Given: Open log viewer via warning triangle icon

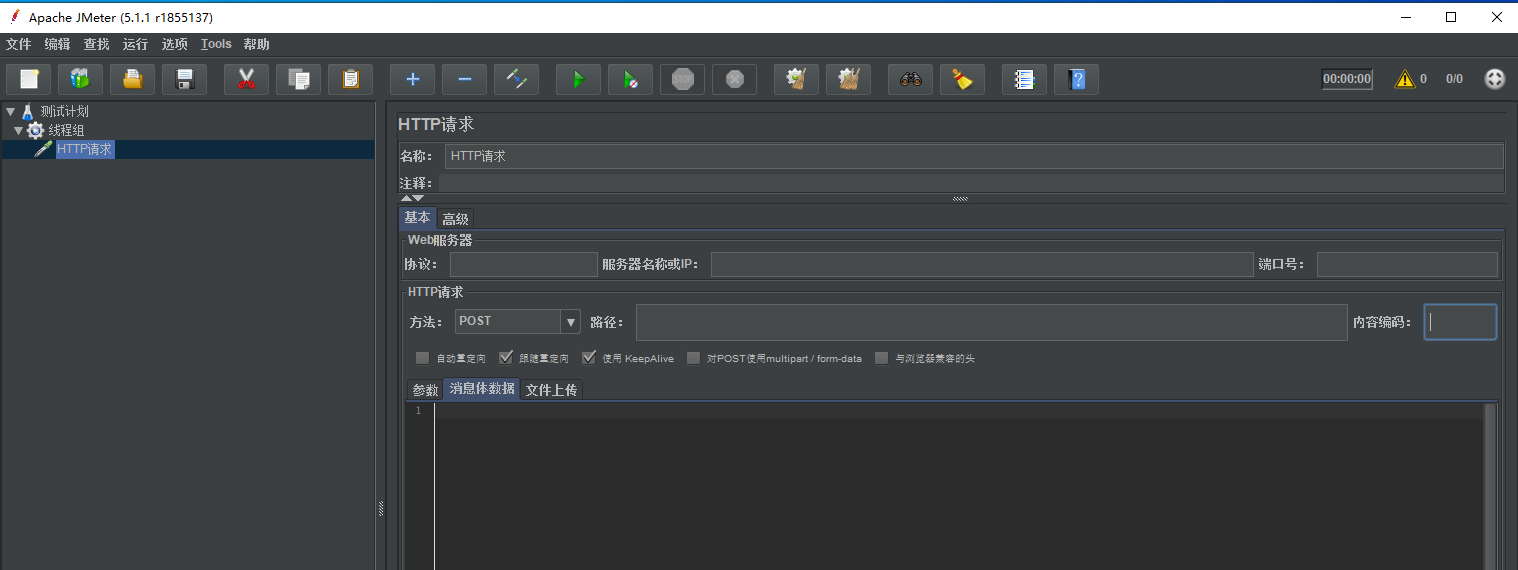Looking at the screenshot, I should tap(1405, 79).
